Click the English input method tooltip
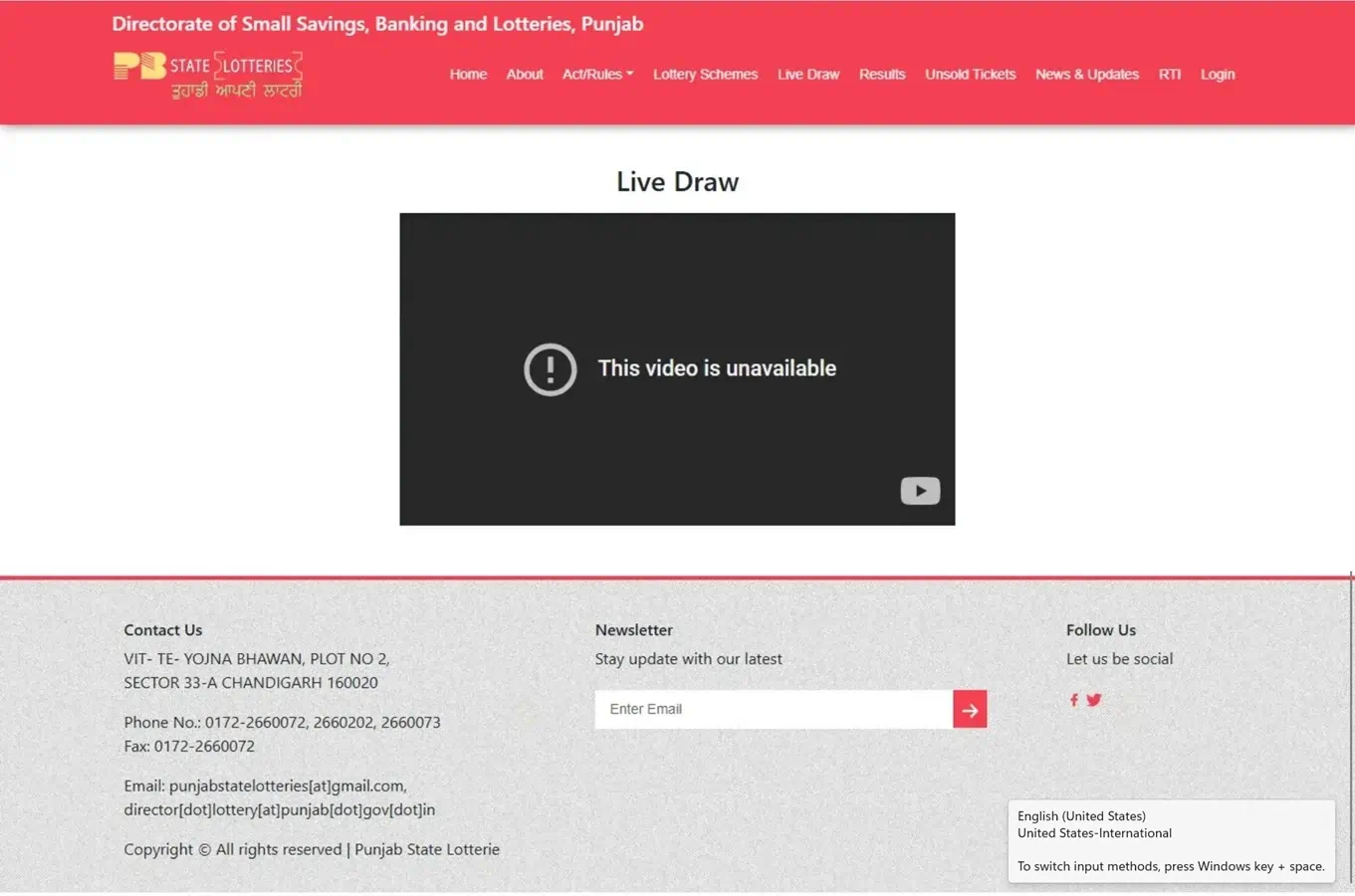Screen dimensions: 1355x896 [x=1171, y=841]
